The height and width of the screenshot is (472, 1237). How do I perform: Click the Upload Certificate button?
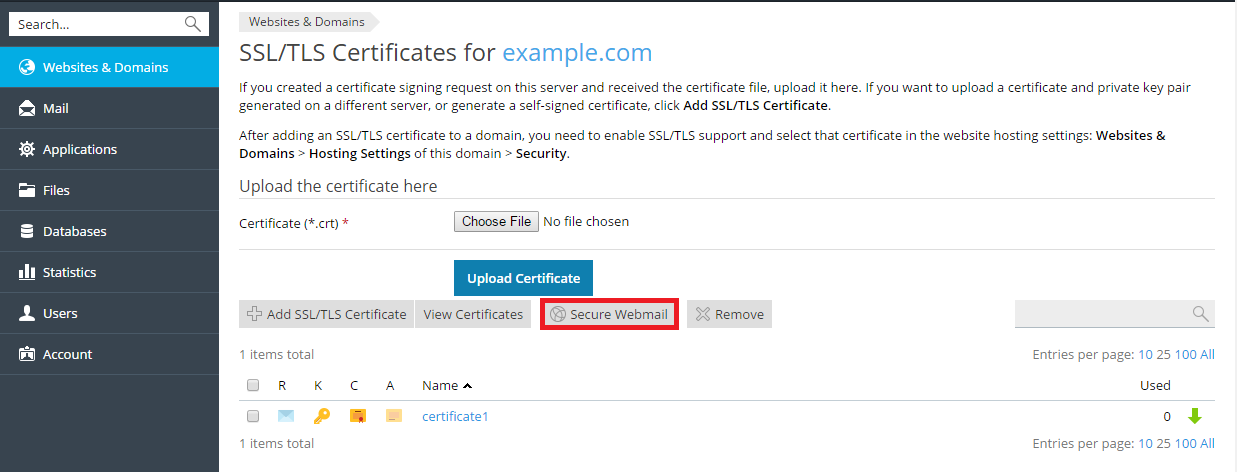[523, 278]
